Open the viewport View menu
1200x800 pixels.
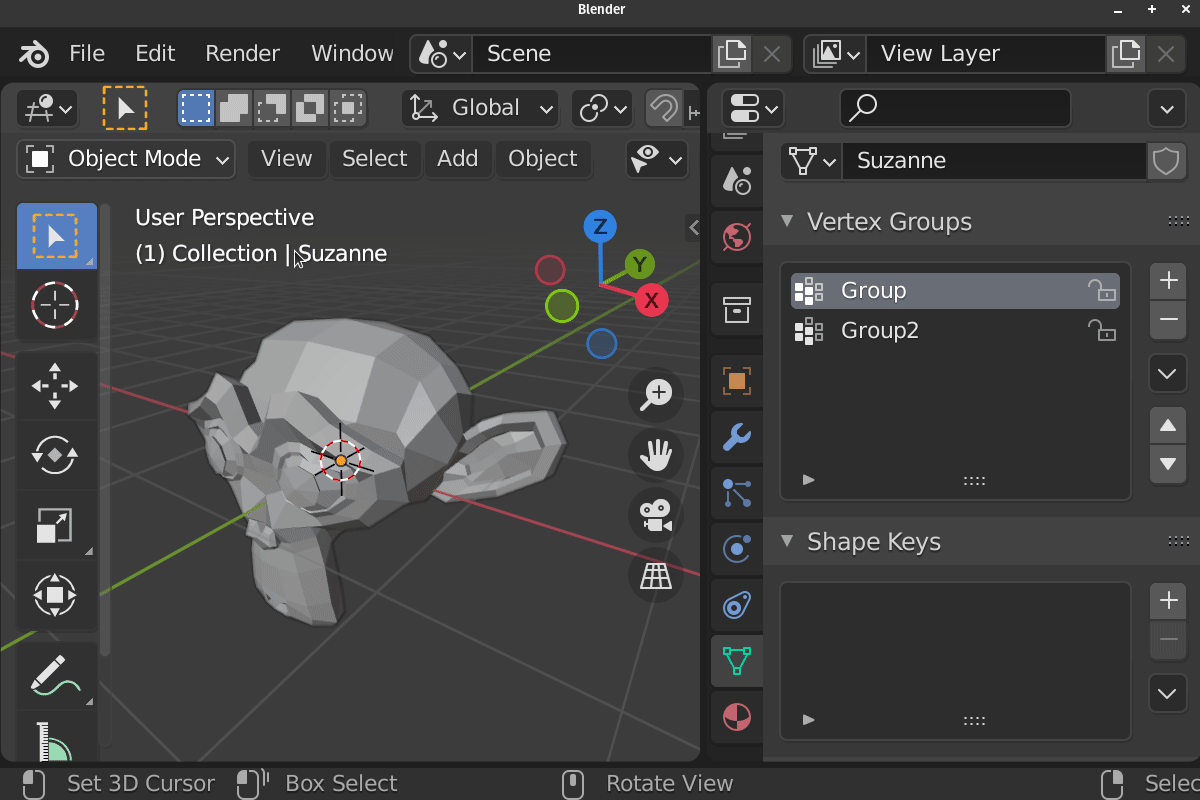point(287,159)
